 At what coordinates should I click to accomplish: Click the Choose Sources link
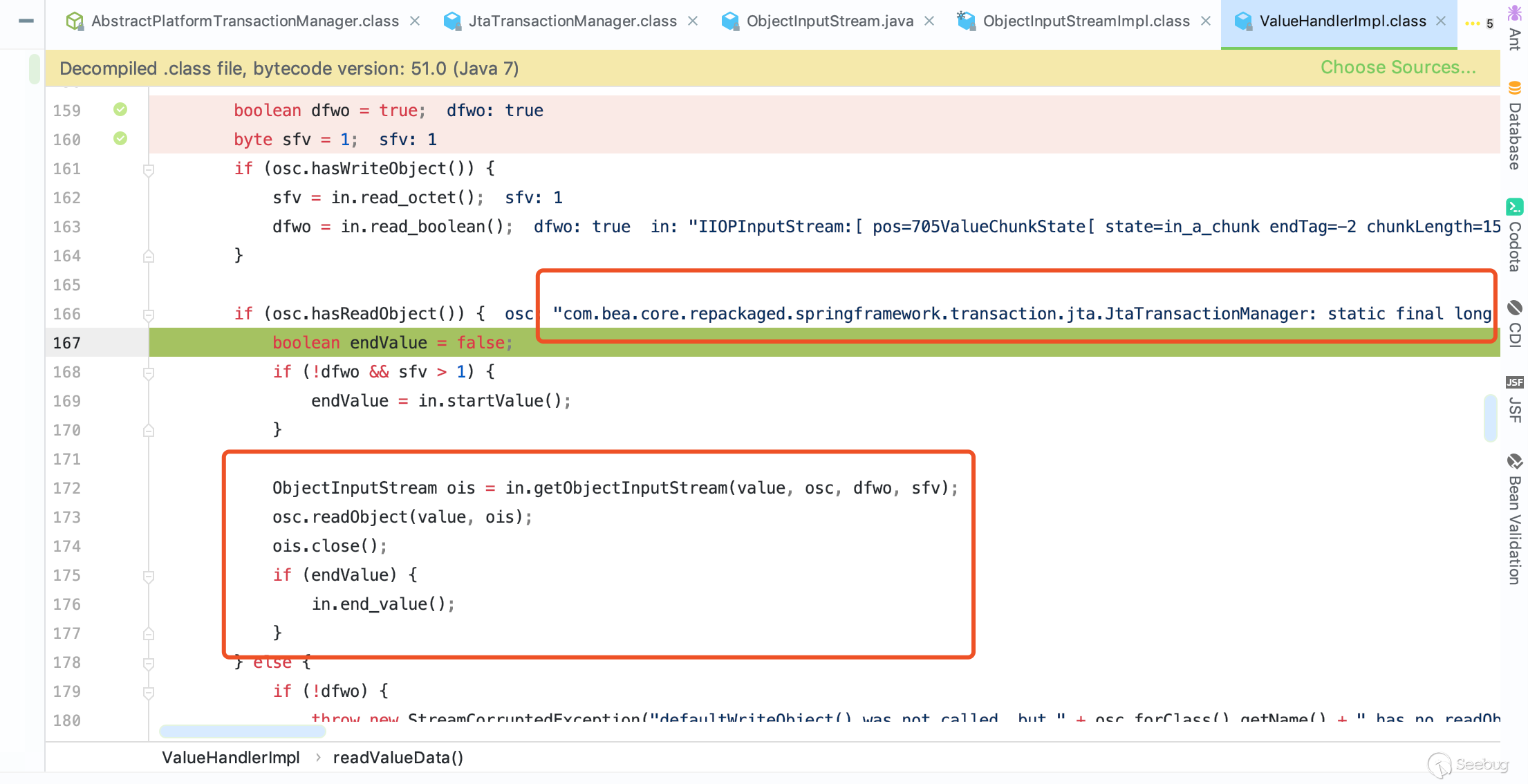click(x=1397, y=68)
